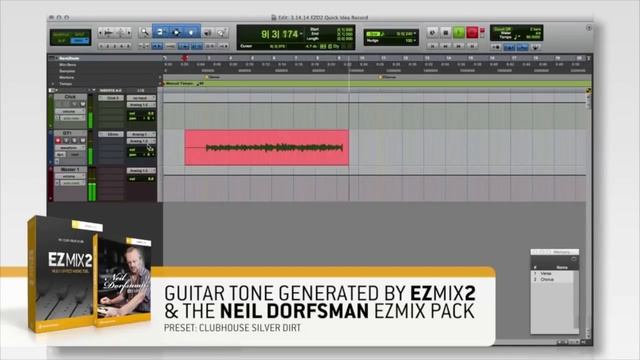Select the Zoomer tool

pos(144,32)
